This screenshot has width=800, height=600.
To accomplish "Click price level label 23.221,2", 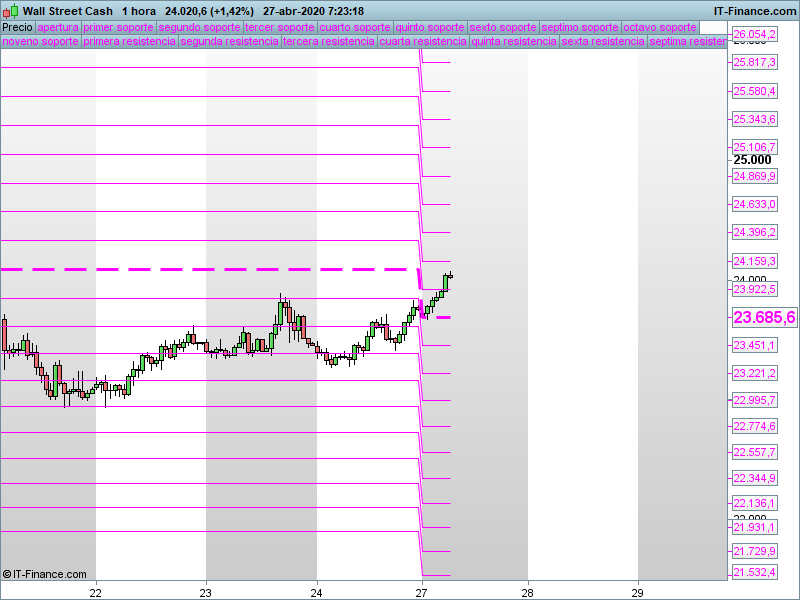I will pos(755,373).
